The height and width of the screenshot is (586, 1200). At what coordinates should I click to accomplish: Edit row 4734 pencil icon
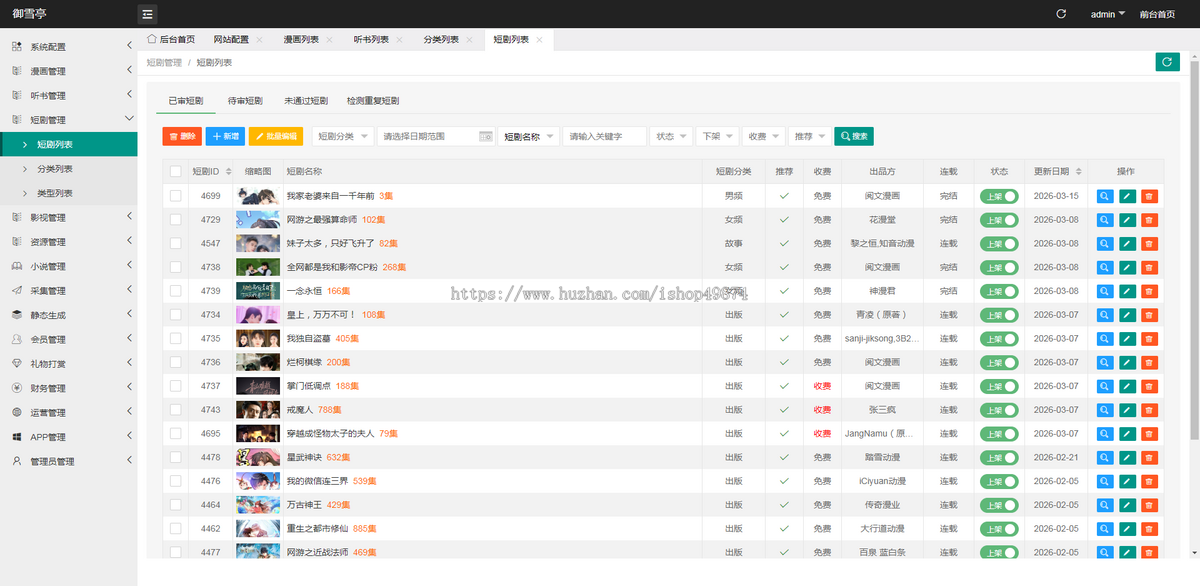[1127, 315]
